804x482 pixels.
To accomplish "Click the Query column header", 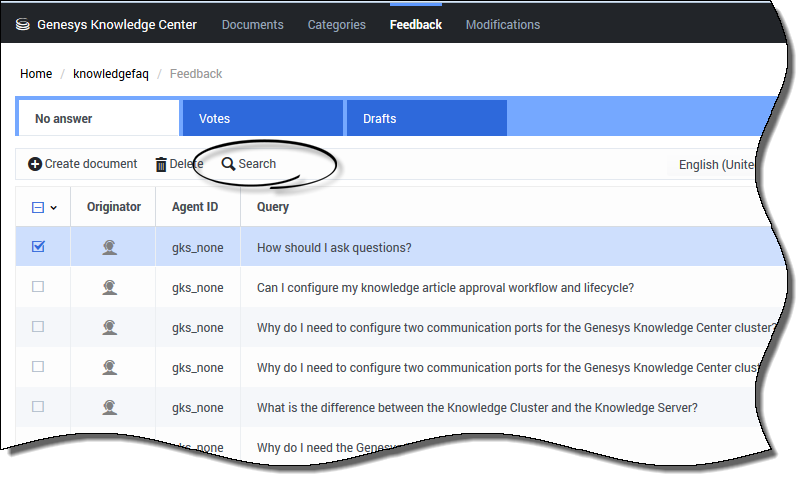I will click(x=273, y=207).
